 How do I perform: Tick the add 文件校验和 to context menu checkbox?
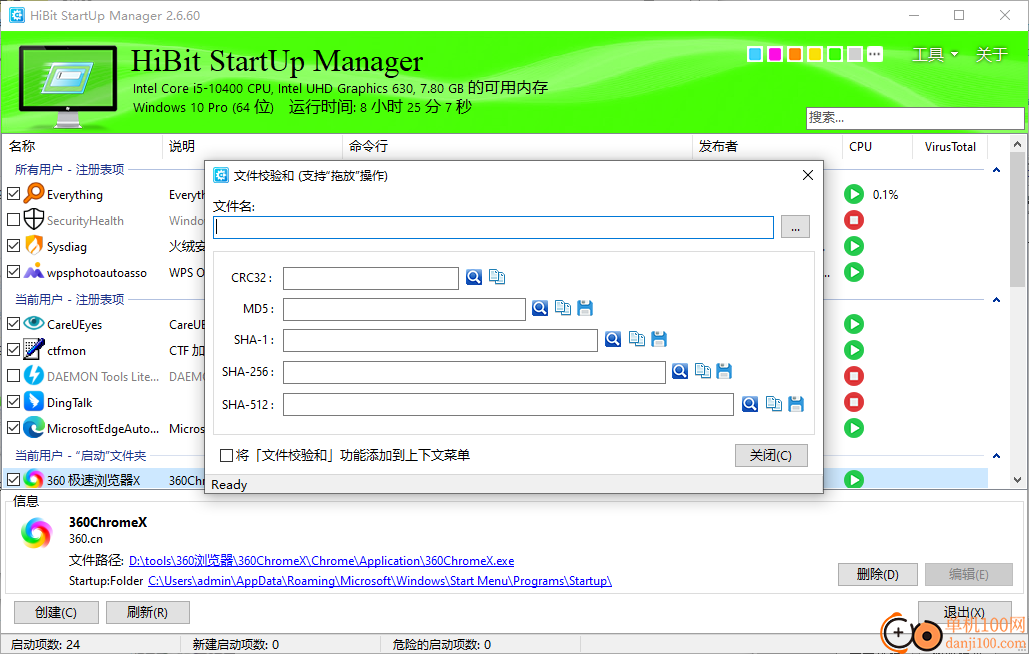click(226, 455)
